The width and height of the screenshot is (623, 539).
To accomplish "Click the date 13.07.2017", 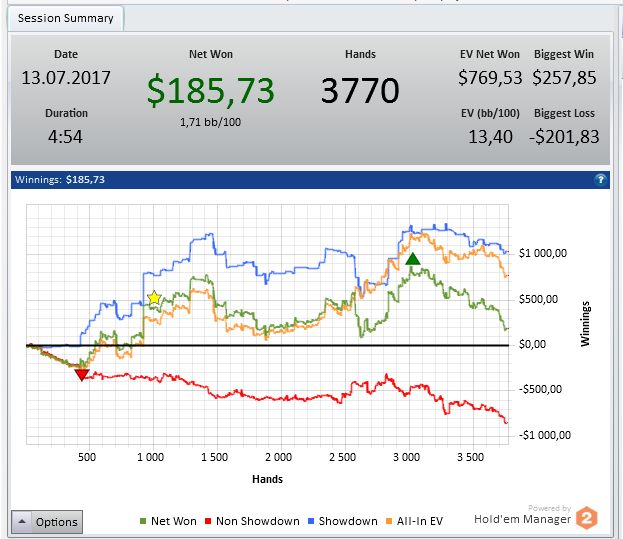I will point(66,78).
